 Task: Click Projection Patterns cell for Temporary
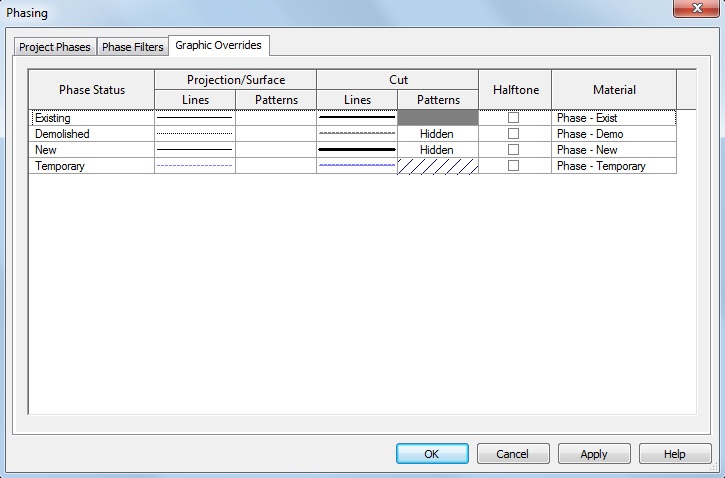click(x=276, y=166)
